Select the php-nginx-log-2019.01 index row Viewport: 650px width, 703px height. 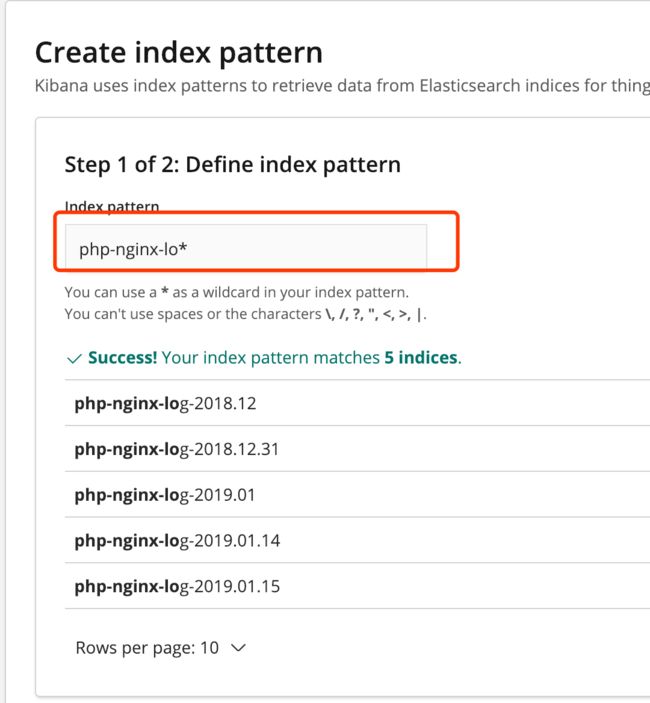[357, 495]
